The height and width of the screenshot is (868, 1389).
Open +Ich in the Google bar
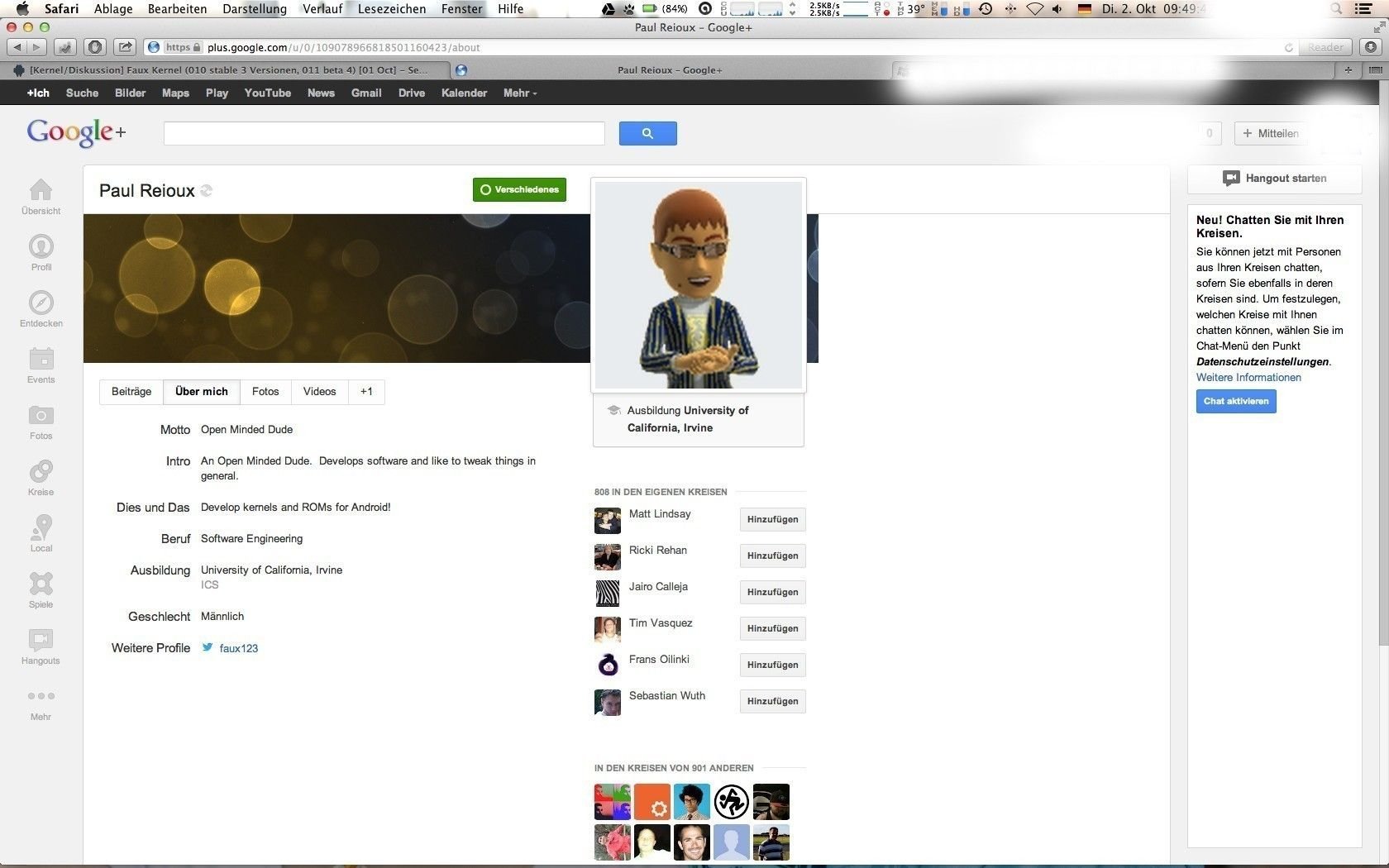[x=38, y=93]
